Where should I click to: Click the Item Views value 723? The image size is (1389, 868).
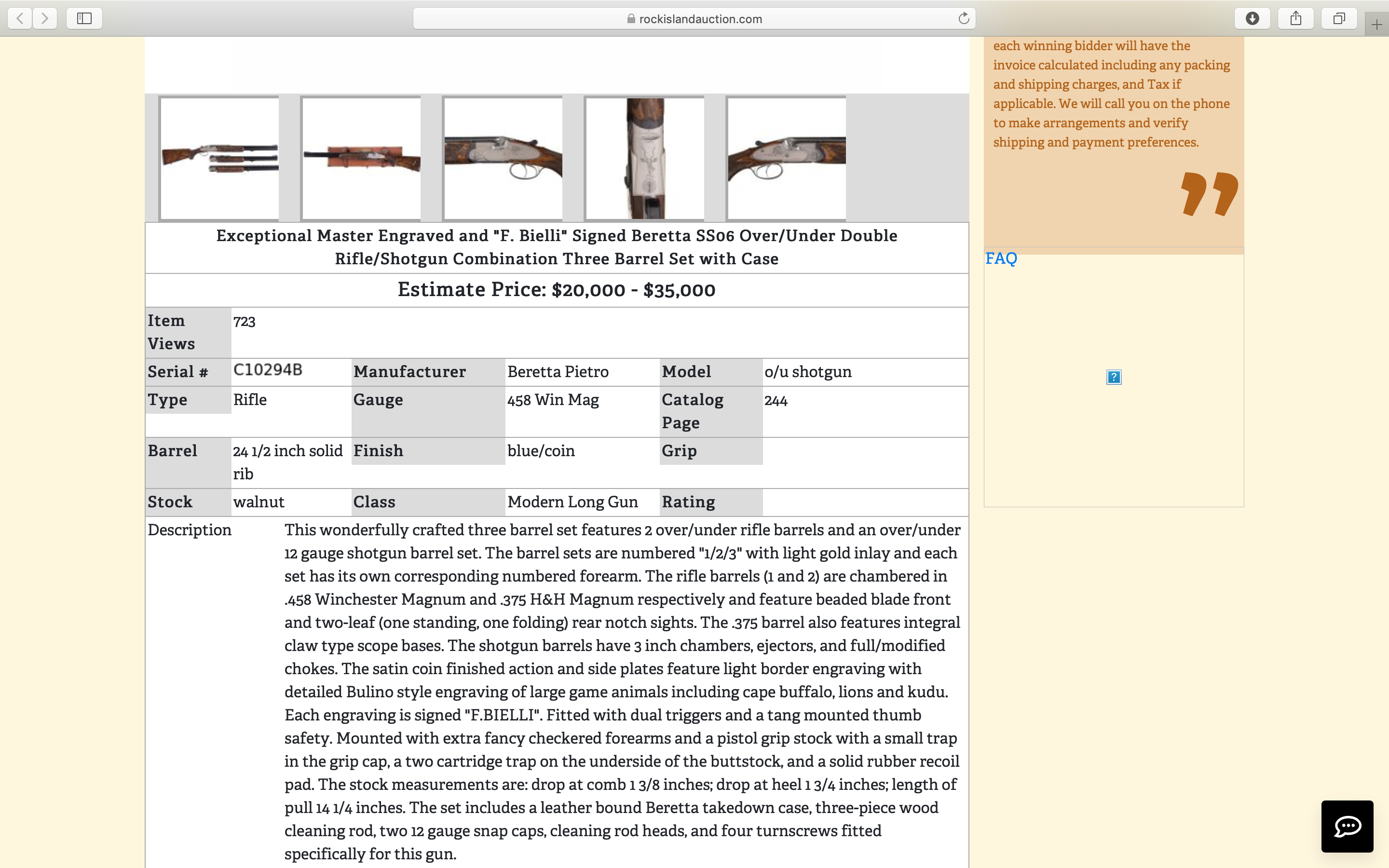pos(244,322)
